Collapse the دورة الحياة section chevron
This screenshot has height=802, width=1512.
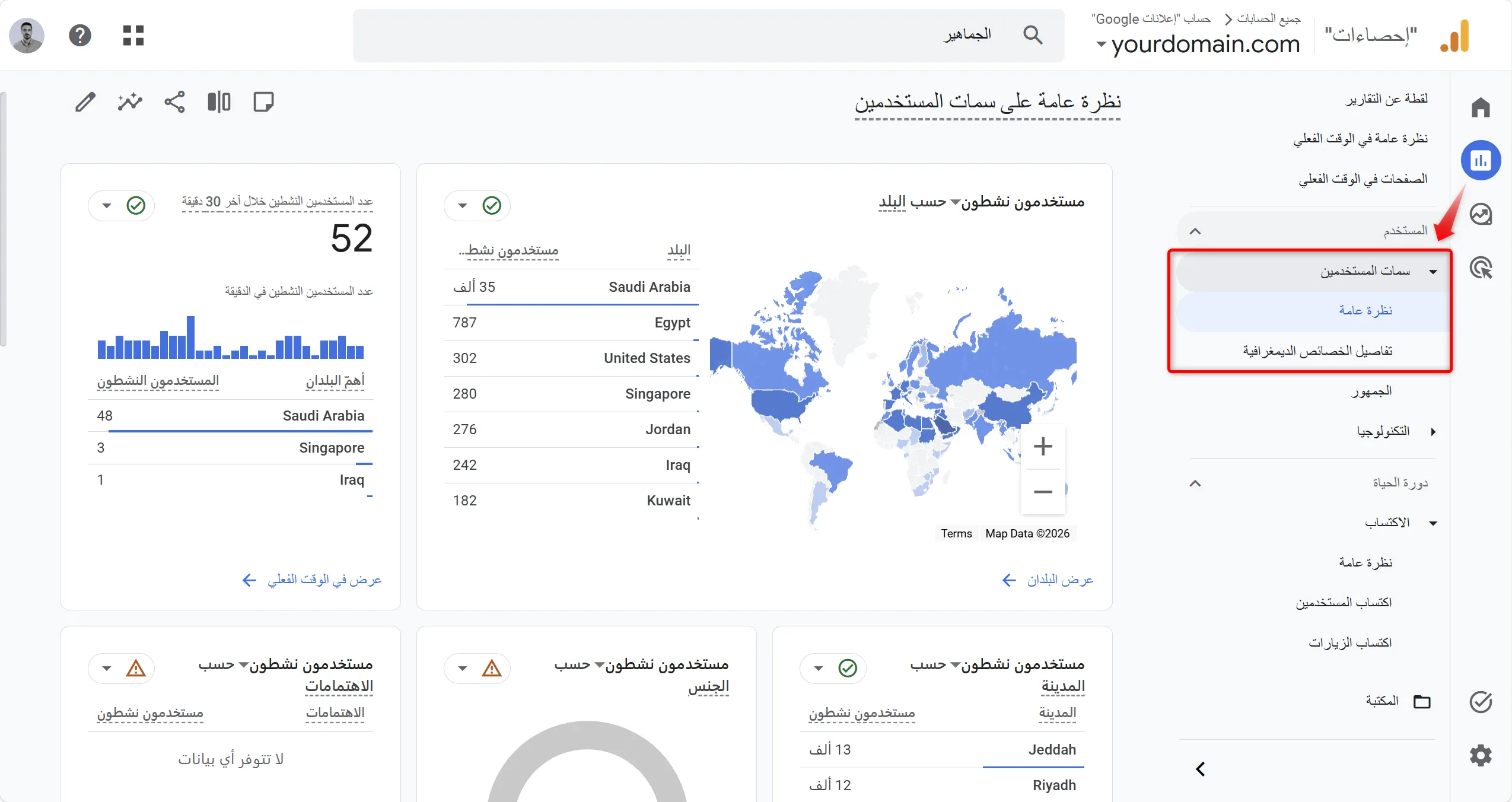[1195, 483]
